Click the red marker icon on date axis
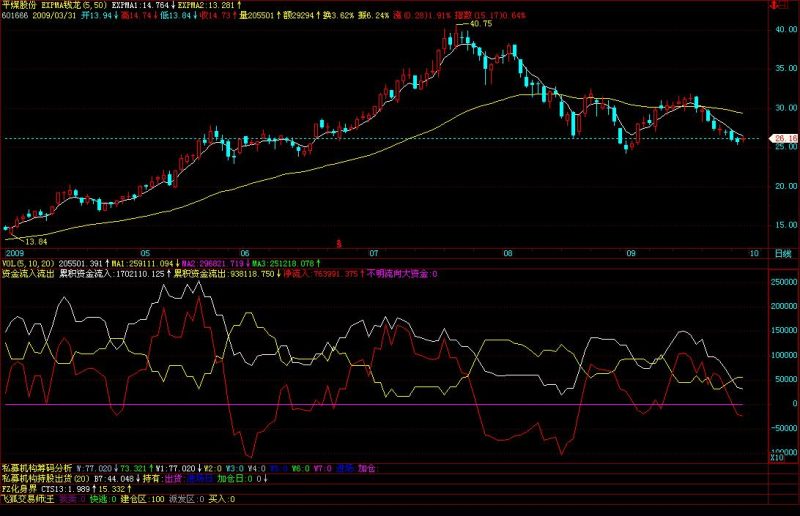800x516 pixels. 338,244
